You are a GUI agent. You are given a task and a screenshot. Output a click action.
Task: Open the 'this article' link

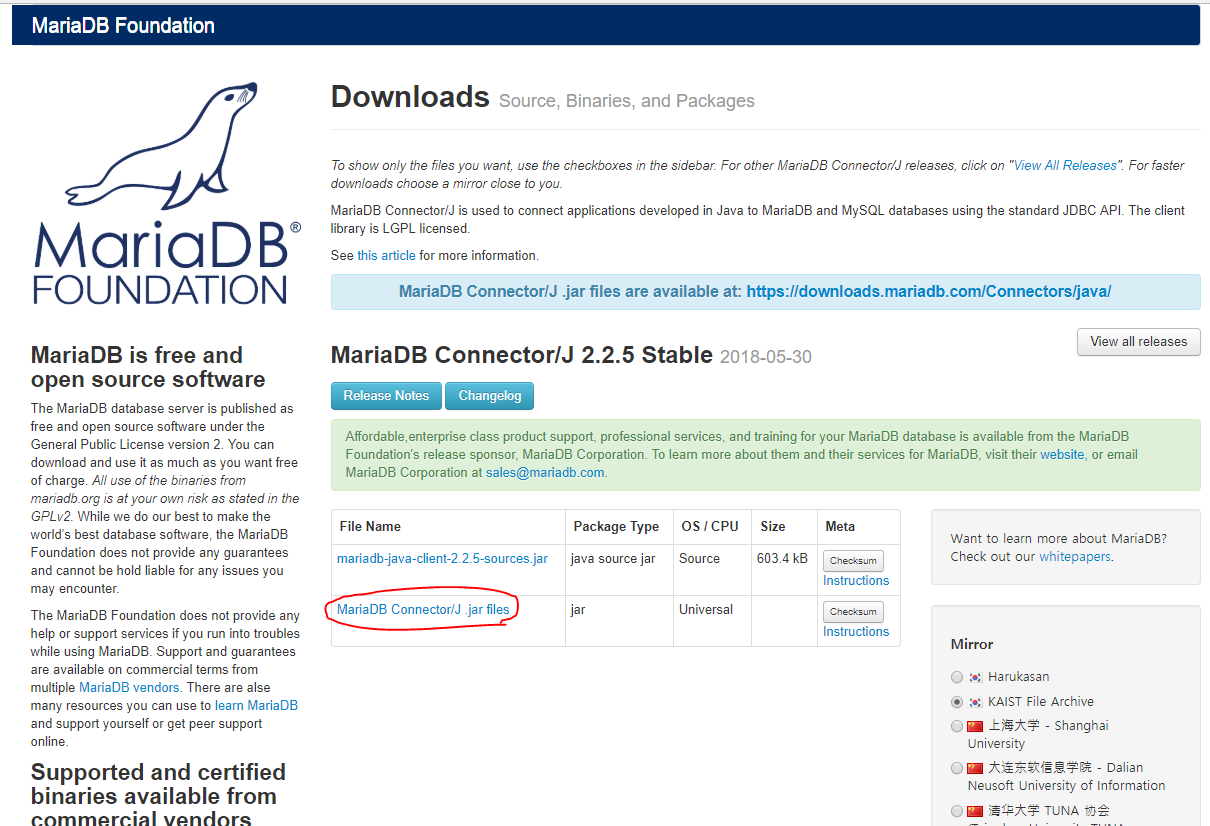click(386, 256)
